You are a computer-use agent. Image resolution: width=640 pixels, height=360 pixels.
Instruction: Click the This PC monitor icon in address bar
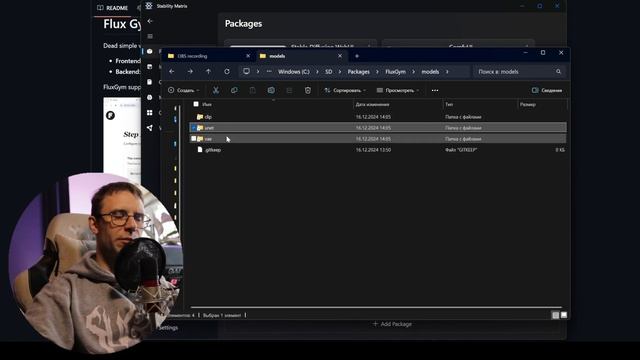pos(246,71)
